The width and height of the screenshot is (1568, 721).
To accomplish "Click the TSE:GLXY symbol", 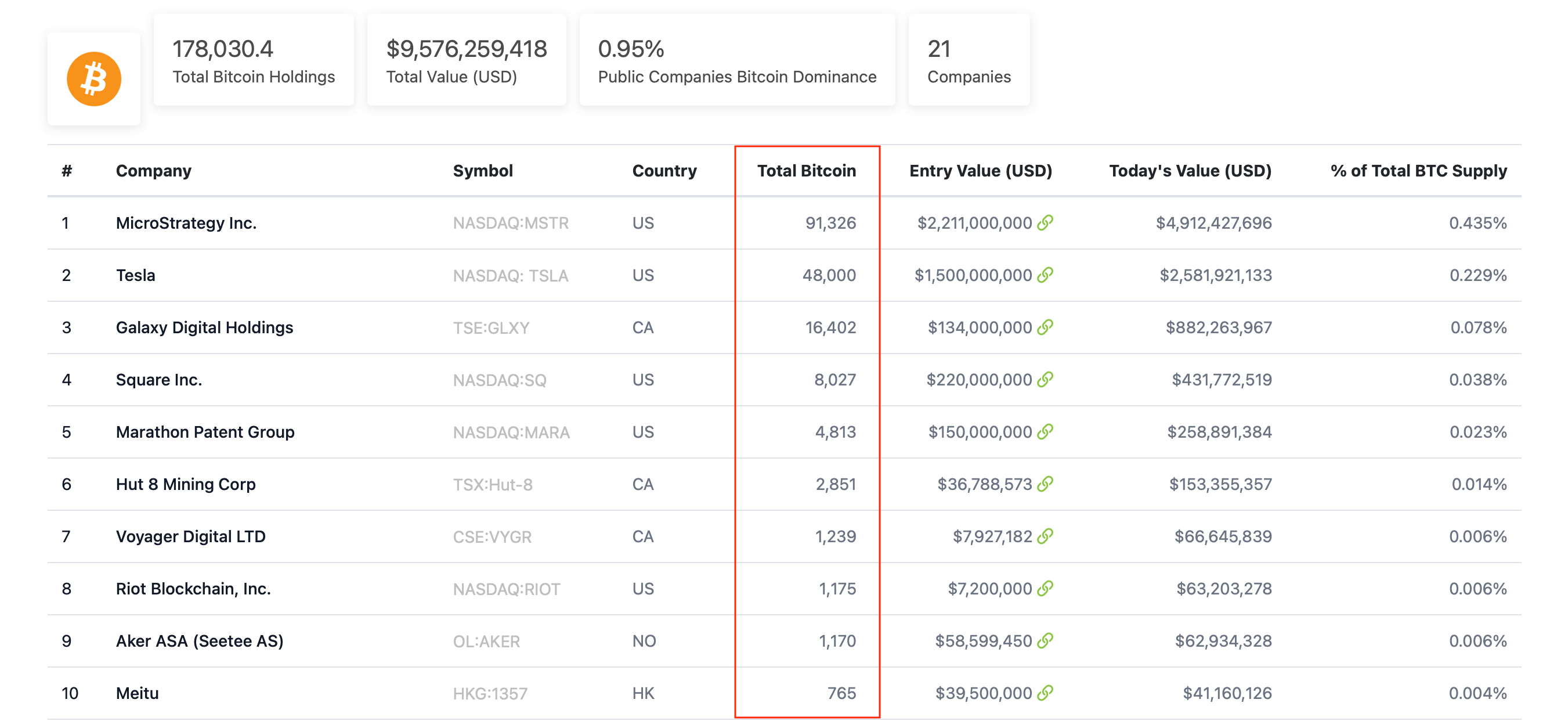I will (490, 327).
